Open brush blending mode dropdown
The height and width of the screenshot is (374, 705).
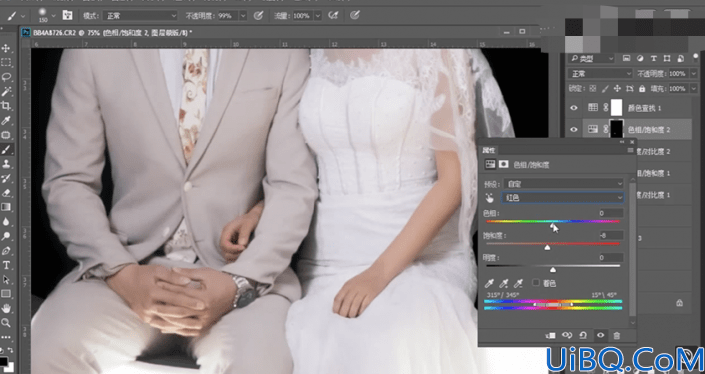141,16
